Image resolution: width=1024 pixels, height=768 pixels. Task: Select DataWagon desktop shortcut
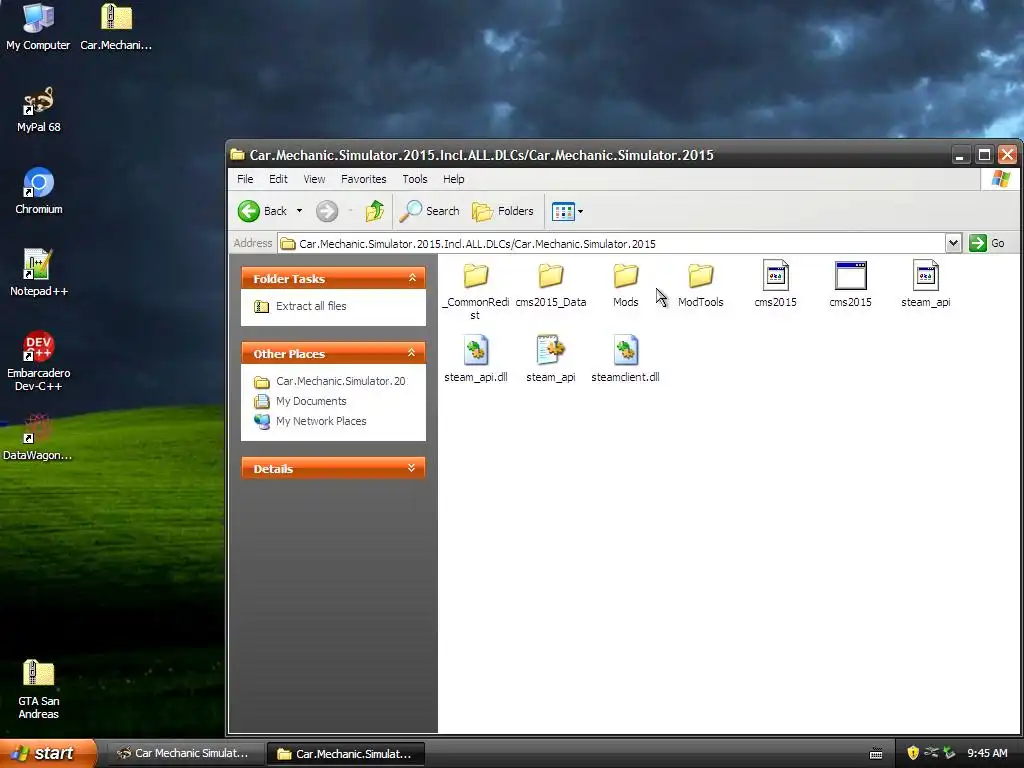tap(38, 437)
